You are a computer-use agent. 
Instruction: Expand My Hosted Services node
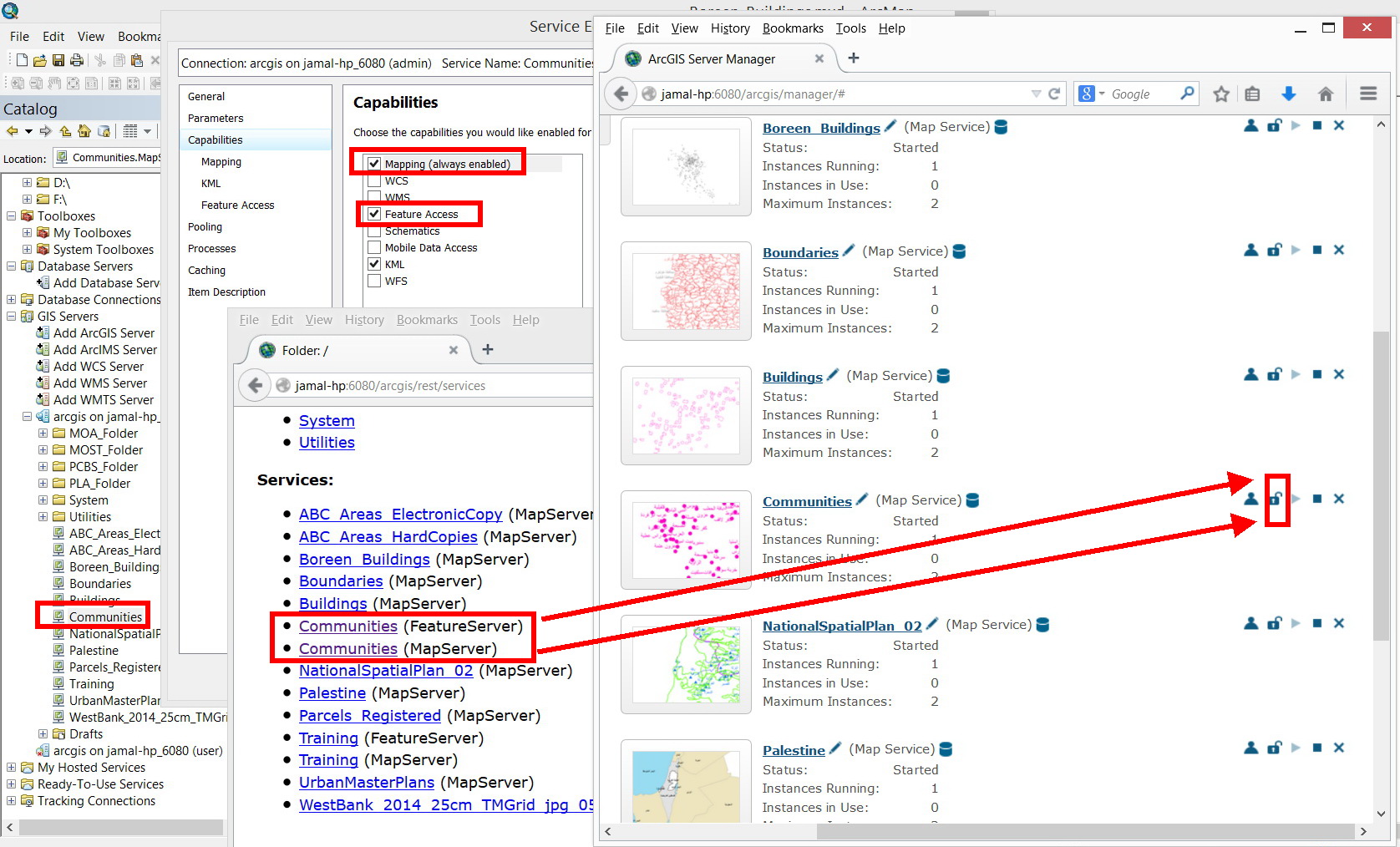tap(11, 767)
